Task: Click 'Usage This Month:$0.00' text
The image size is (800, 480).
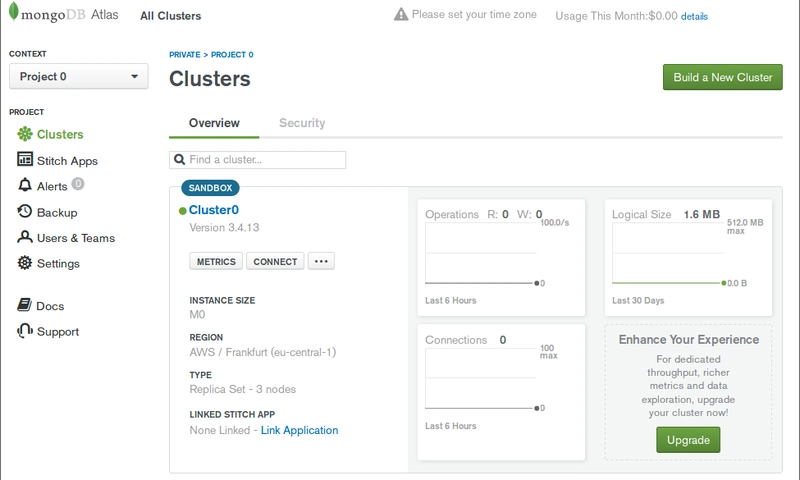Action: click(616, 16)
